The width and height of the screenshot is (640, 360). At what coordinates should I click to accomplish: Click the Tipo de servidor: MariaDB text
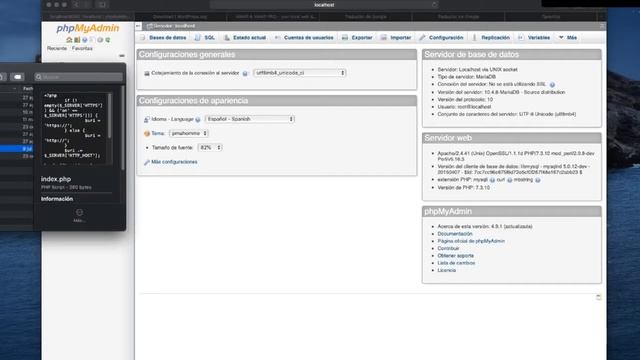467,77
